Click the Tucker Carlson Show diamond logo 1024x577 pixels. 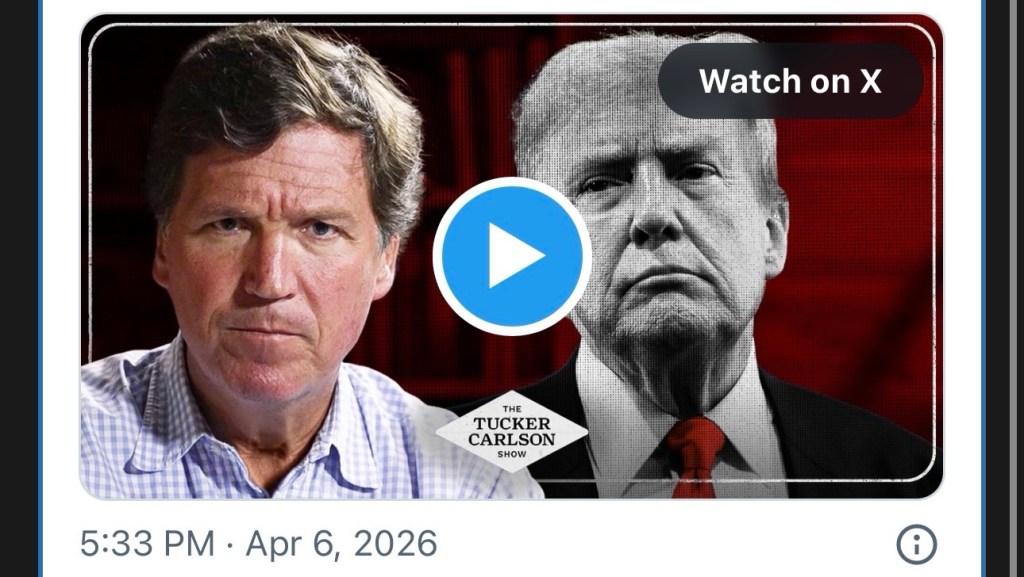[511, 431]
